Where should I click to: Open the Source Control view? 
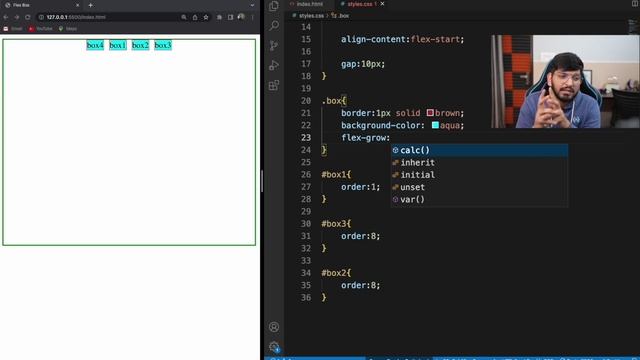click(x=274, y=45)
